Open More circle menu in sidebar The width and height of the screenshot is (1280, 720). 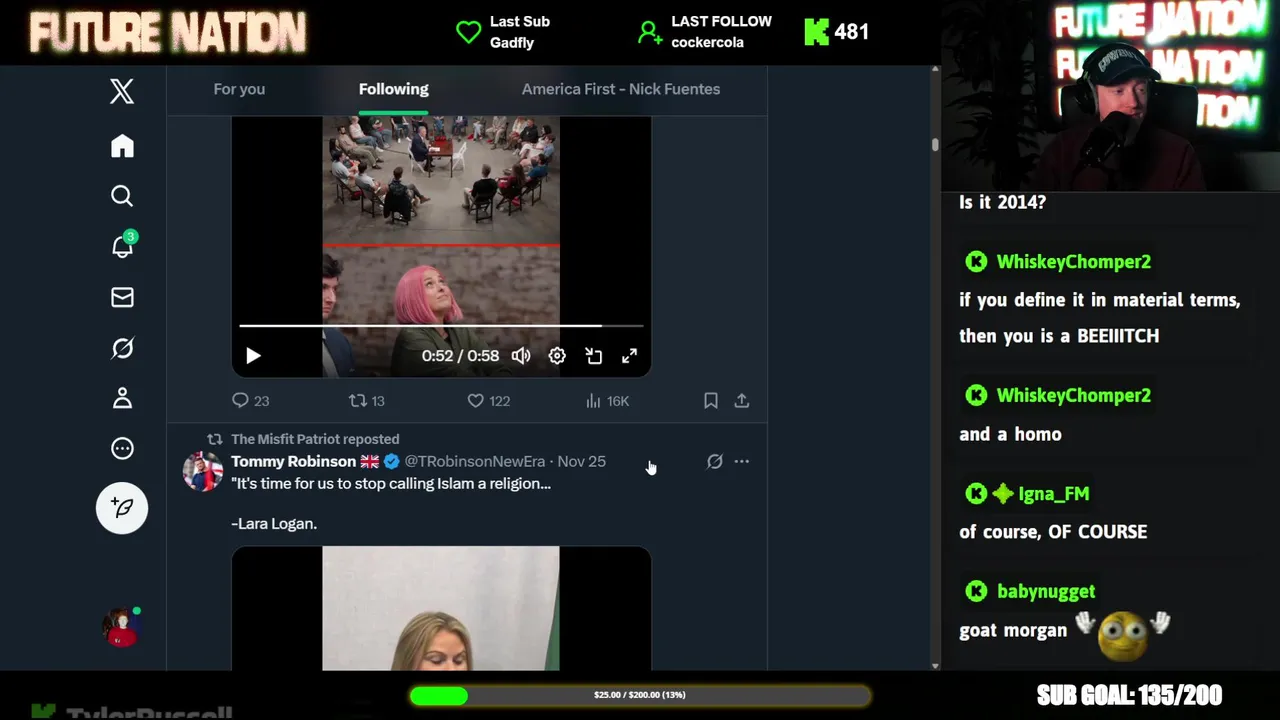point(122,449)
